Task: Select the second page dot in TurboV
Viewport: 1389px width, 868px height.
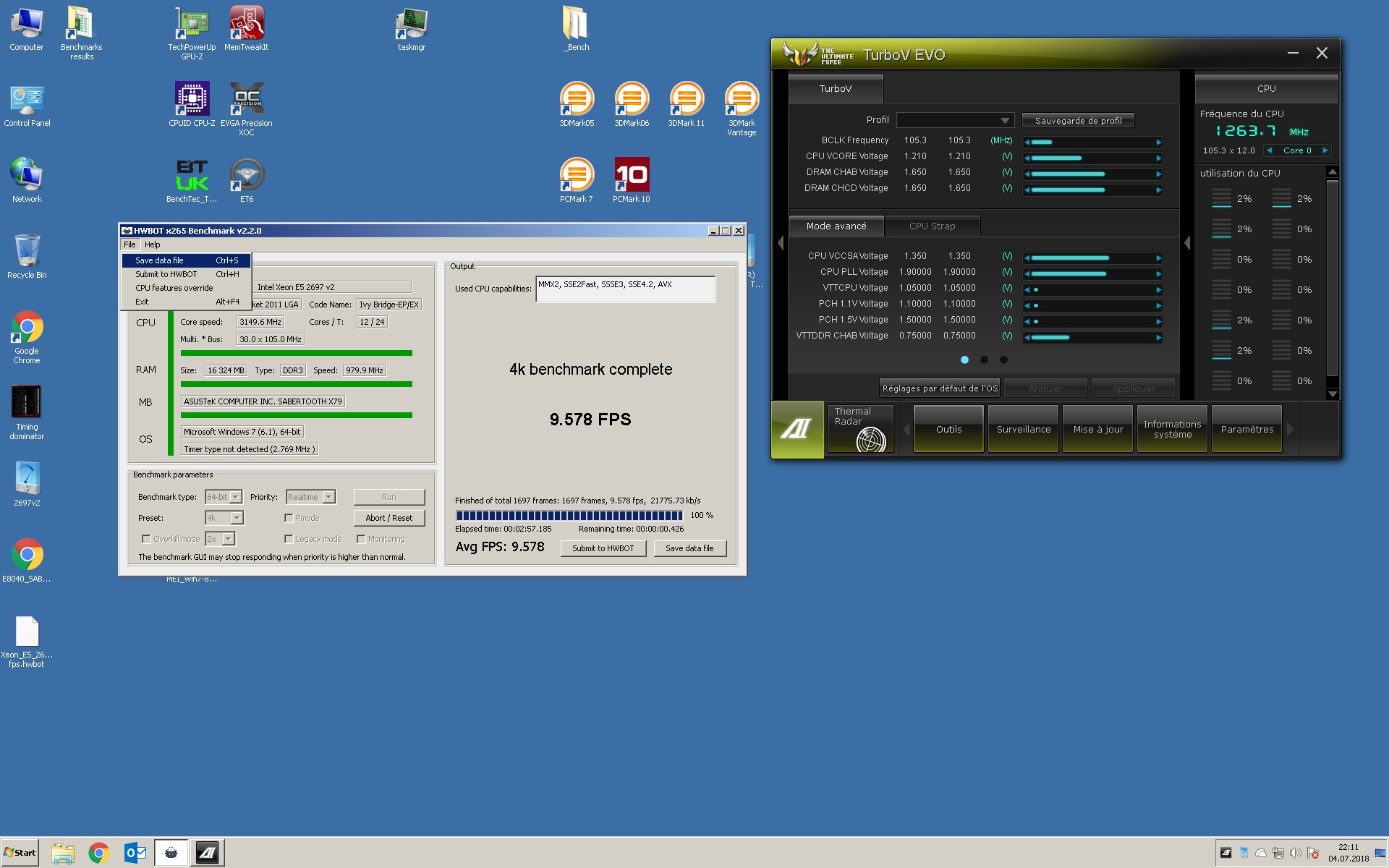Action: click(984, 359)
